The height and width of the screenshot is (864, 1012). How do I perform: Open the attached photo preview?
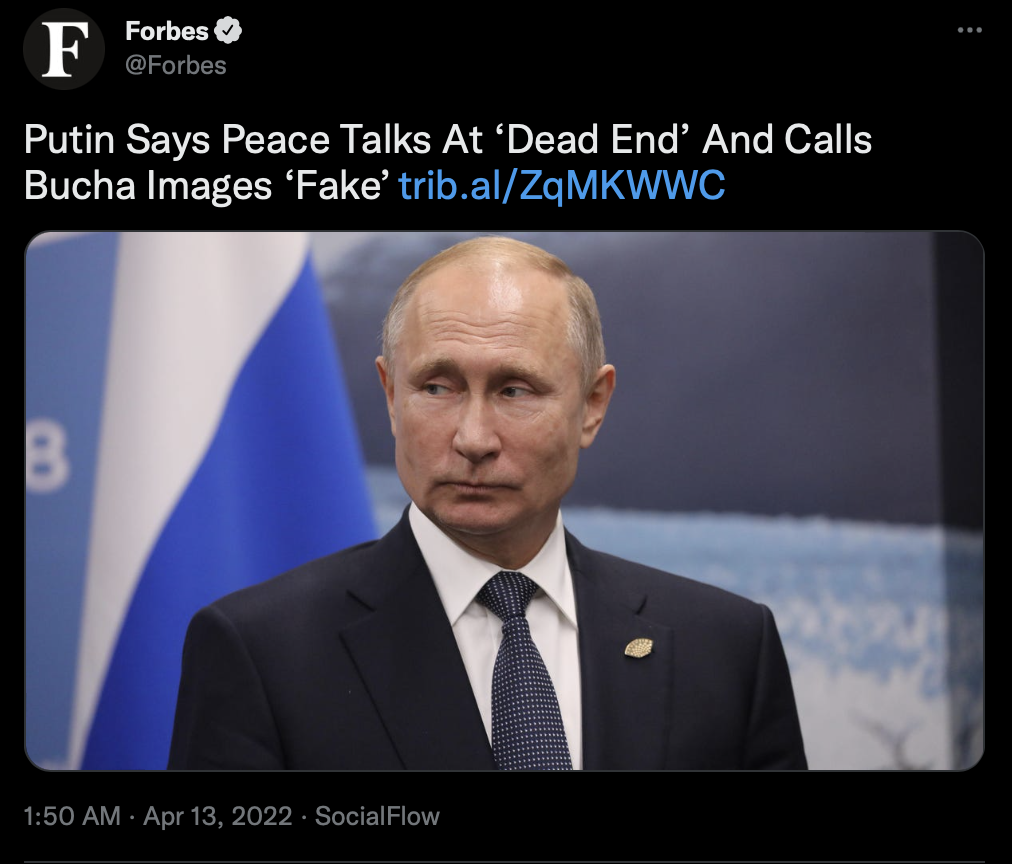click(504, 501)
